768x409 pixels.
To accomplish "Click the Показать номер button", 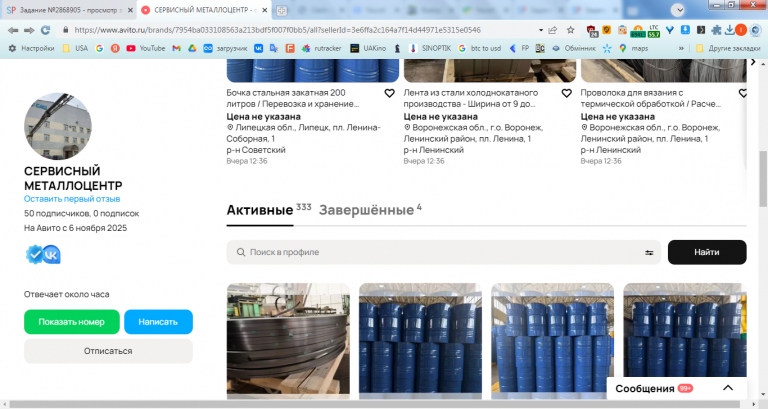I will pos(72,322).
